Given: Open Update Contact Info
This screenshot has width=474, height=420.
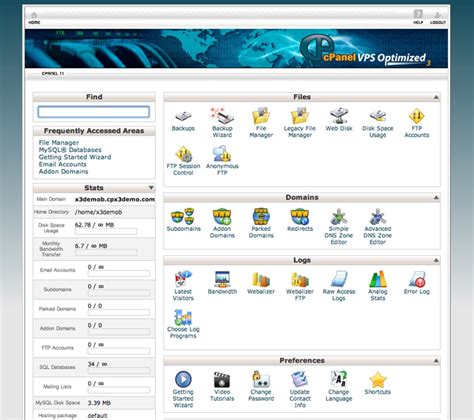Looking at the screenshot, I should tap(300, 389).
